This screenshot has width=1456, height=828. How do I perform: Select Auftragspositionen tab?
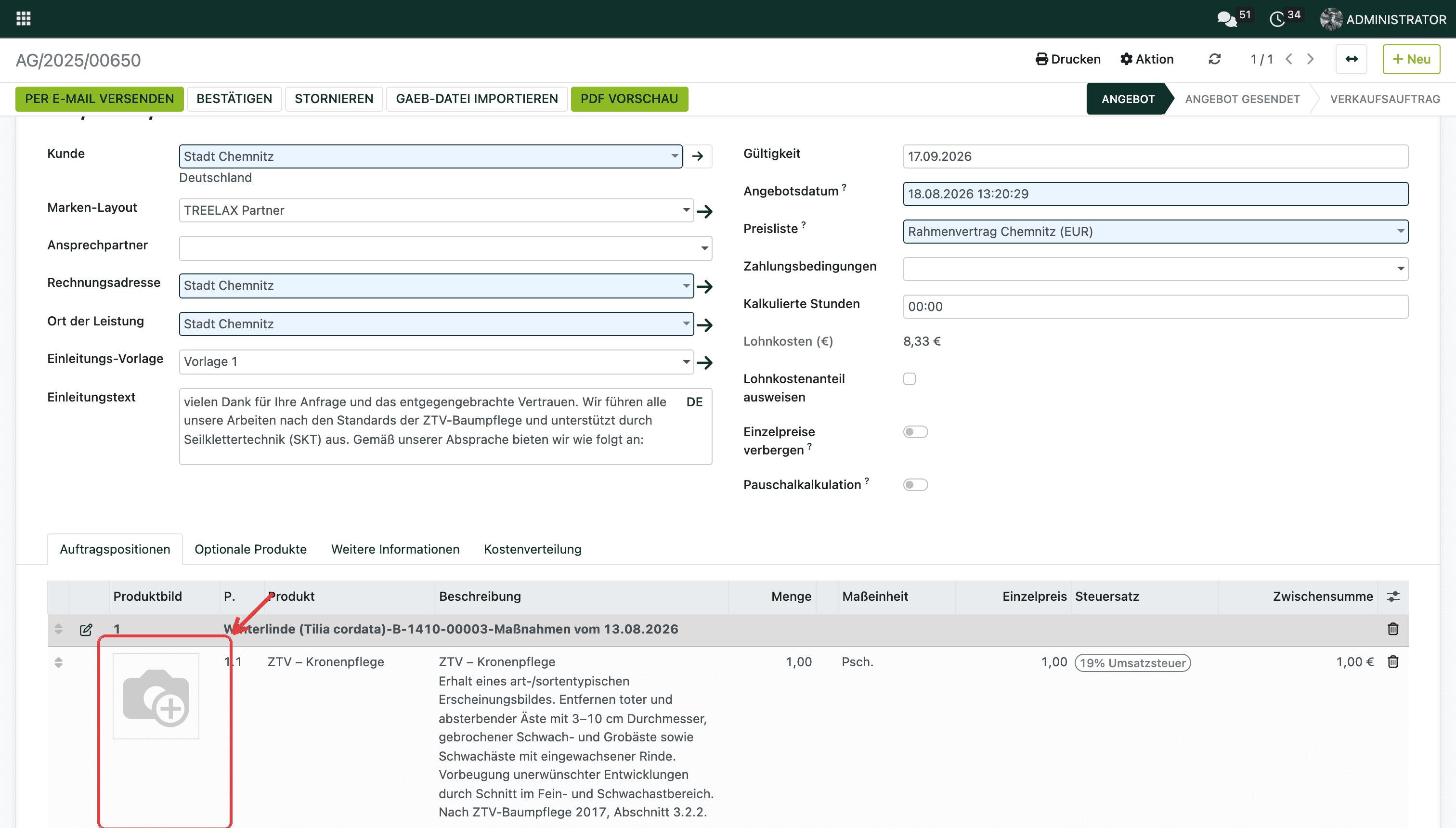(115, 549)
